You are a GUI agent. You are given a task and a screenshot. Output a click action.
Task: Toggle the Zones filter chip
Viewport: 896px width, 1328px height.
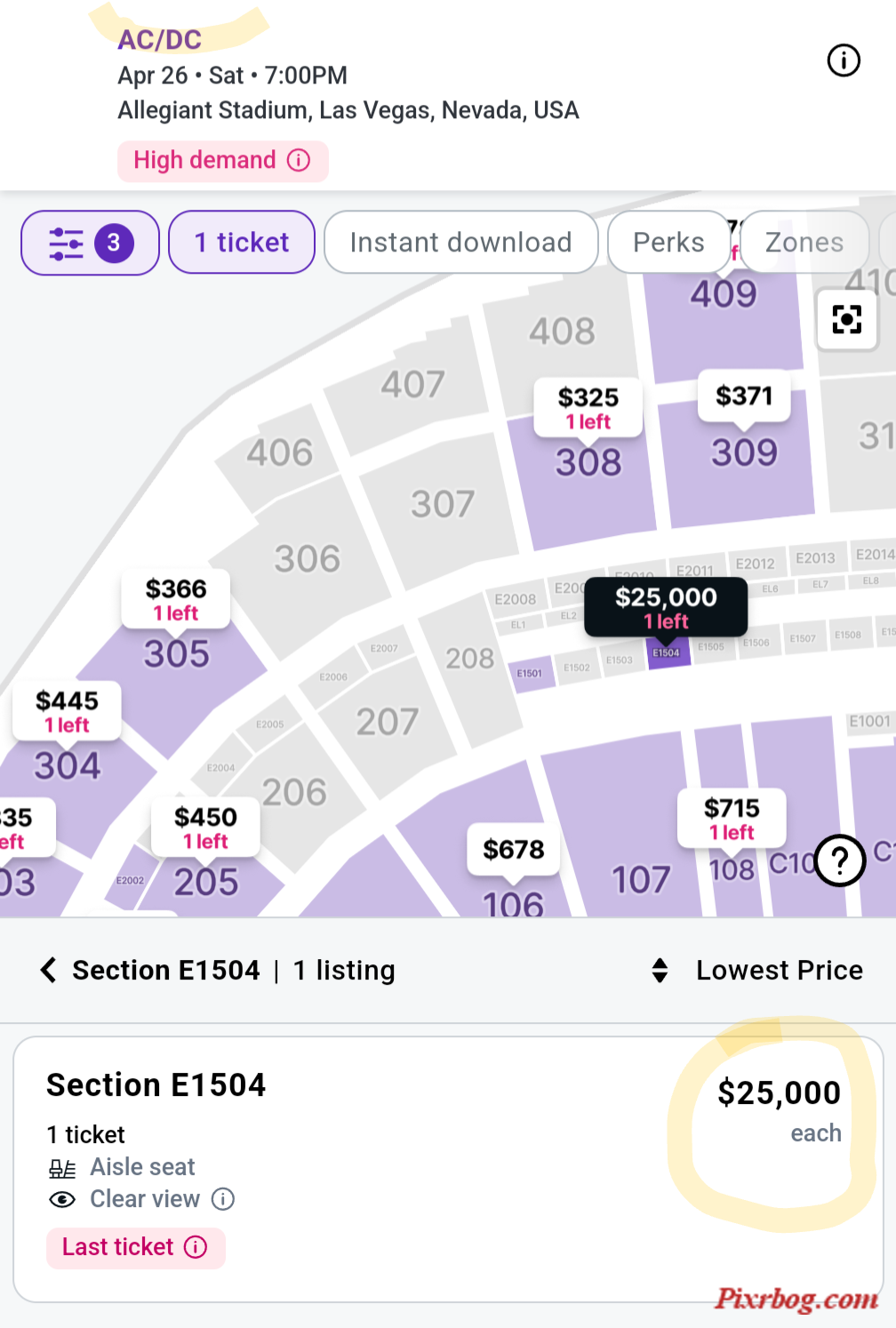pyautogui.click(x=804, y=242)
